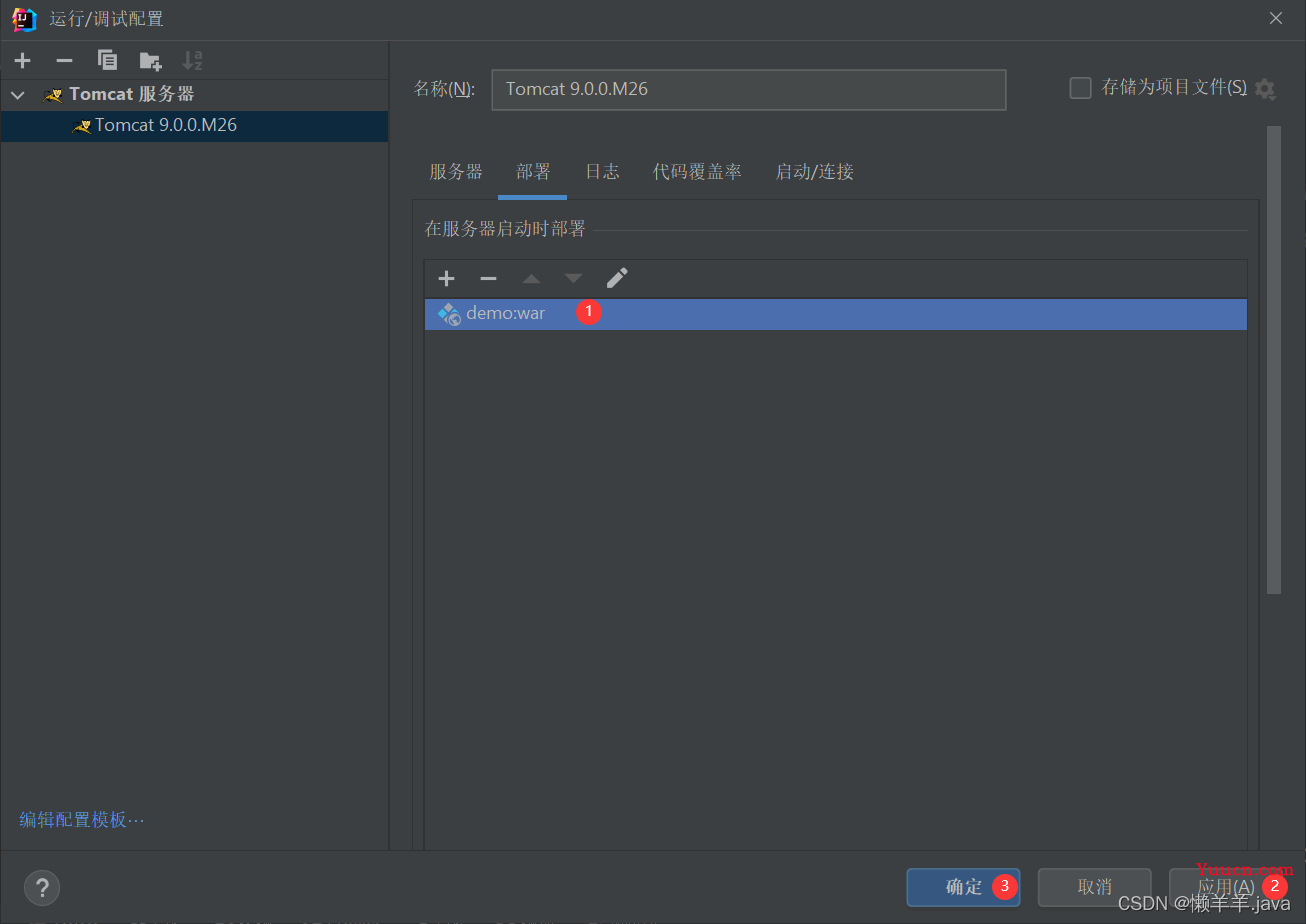This screenshot has width=1306, height=924.
Task: Open help with the question mark button
Action: tap(42, 887)
